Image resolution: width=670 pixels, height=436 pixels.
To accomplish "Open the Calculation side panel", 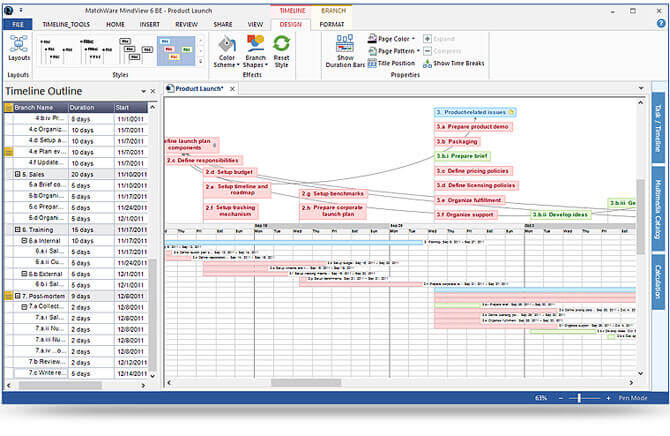I will 658,281.
